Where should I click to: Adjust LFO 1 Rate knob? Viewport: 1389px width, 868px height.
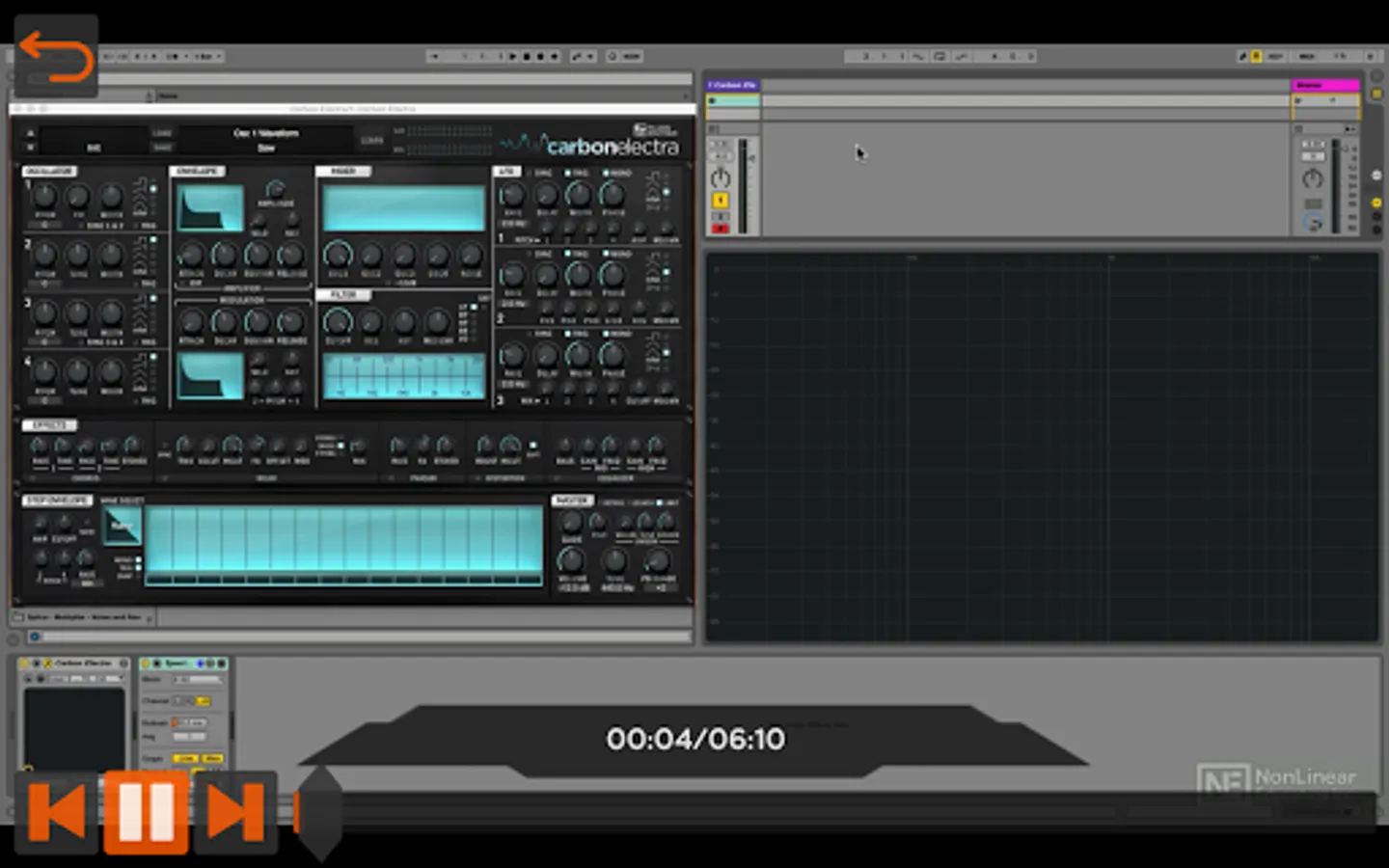click(x=513, y=196)
